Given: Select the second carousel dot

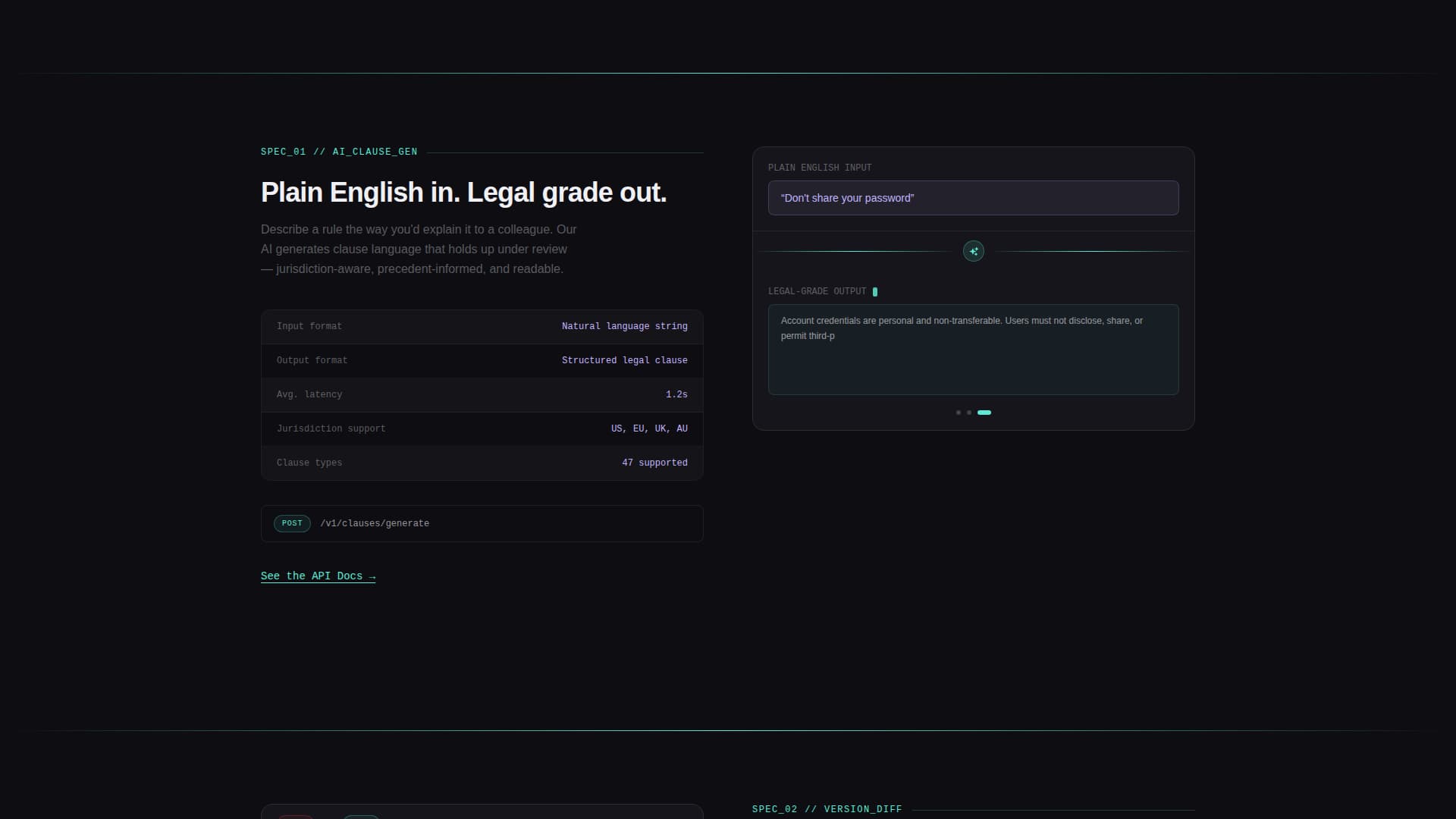Looking at the screenshot, I should click(969, 413).
